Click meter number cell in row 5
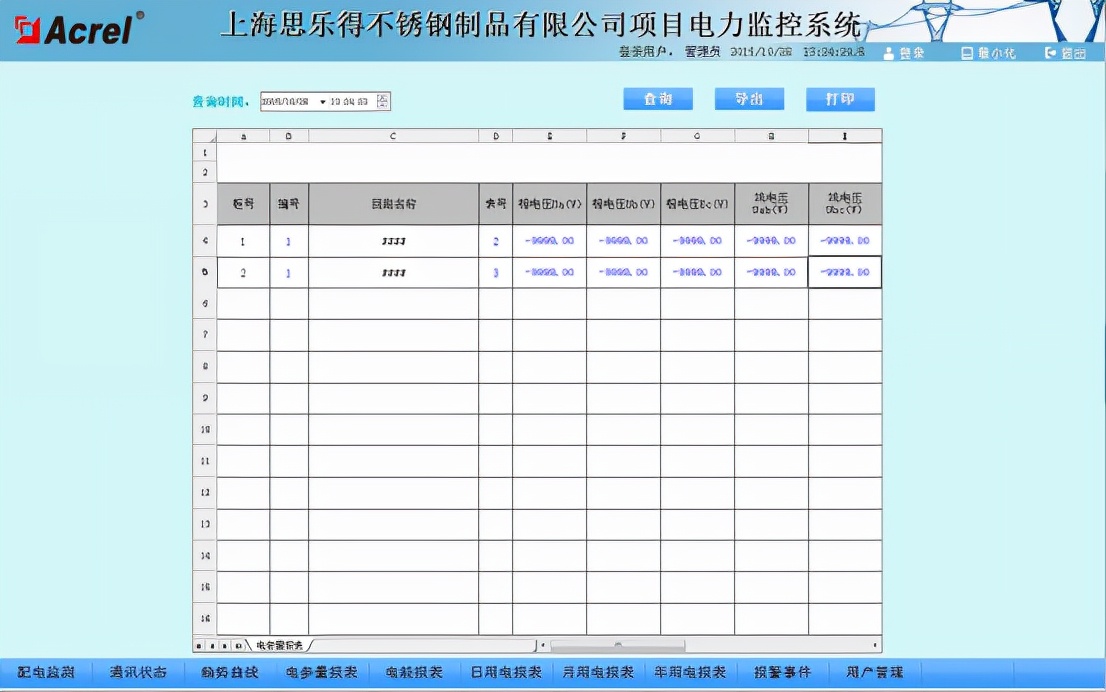Screen dimensions: 1106x692 pos(496,273)
